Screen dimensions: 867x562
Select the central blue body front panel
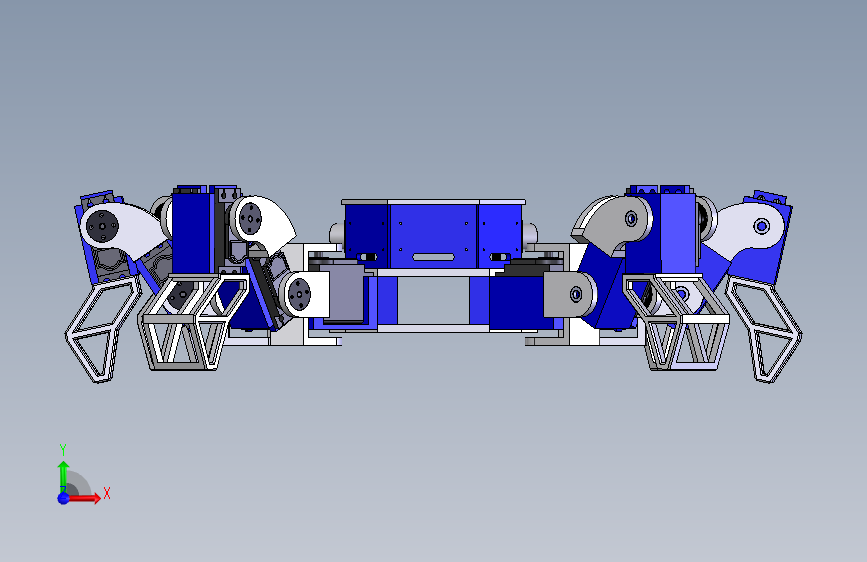pyautogui.click(x=433, y=236)
